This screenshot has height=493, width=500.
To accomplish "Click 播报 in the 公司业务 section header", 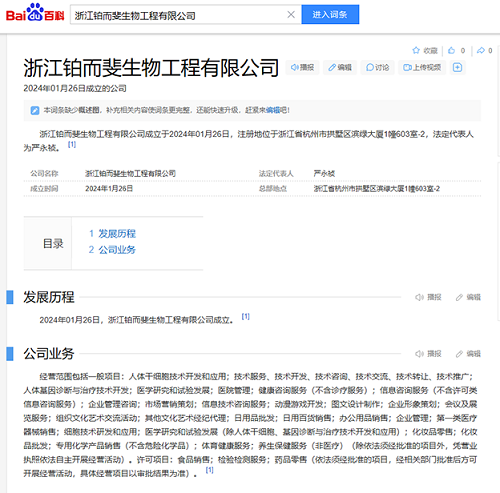I will pyautogui.click(x=428, y=354).
